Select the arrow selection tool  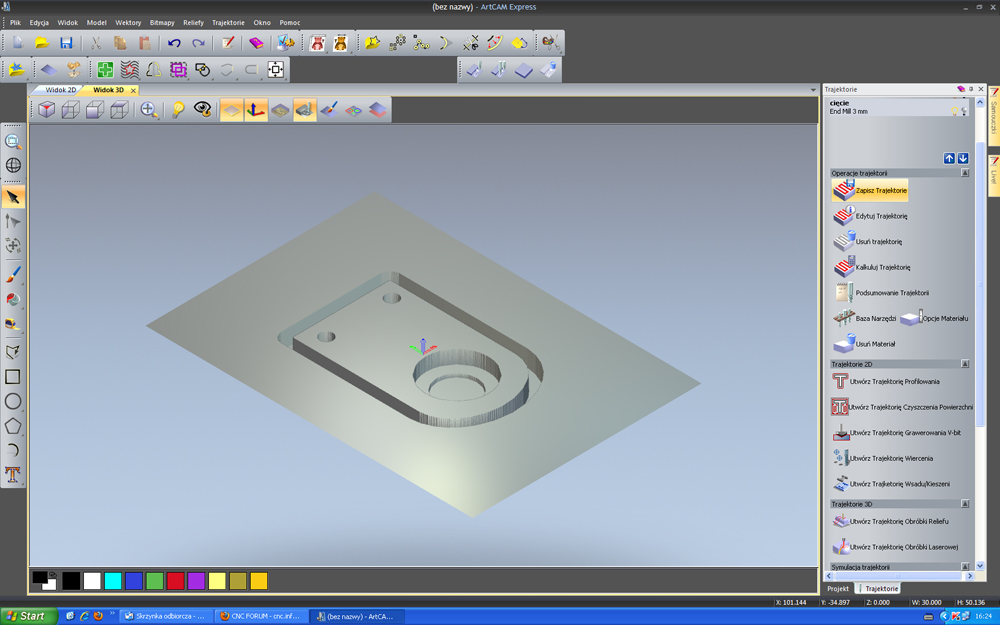[13, 197]
